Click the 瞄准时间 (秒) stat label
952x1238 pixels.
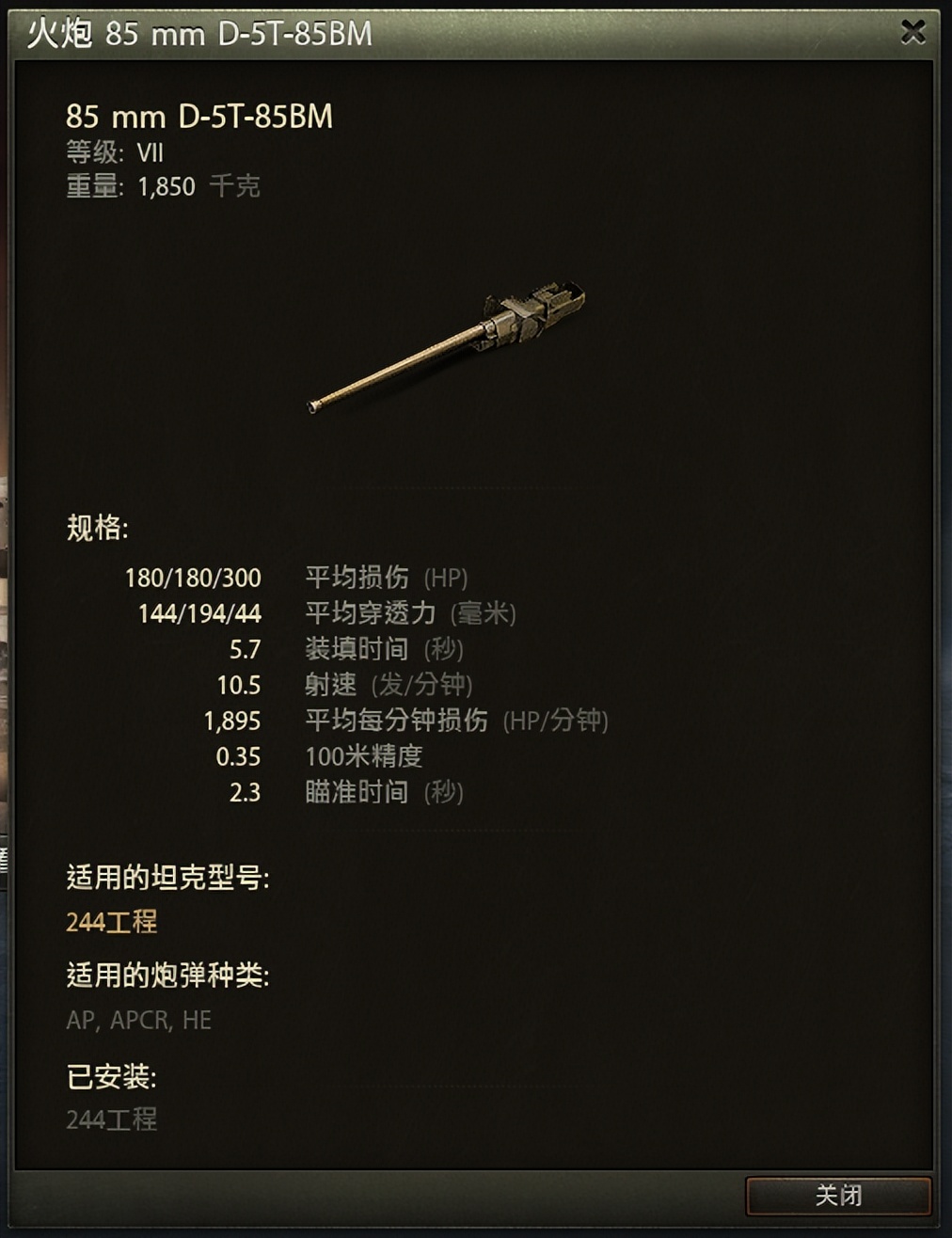pos(384,792)
